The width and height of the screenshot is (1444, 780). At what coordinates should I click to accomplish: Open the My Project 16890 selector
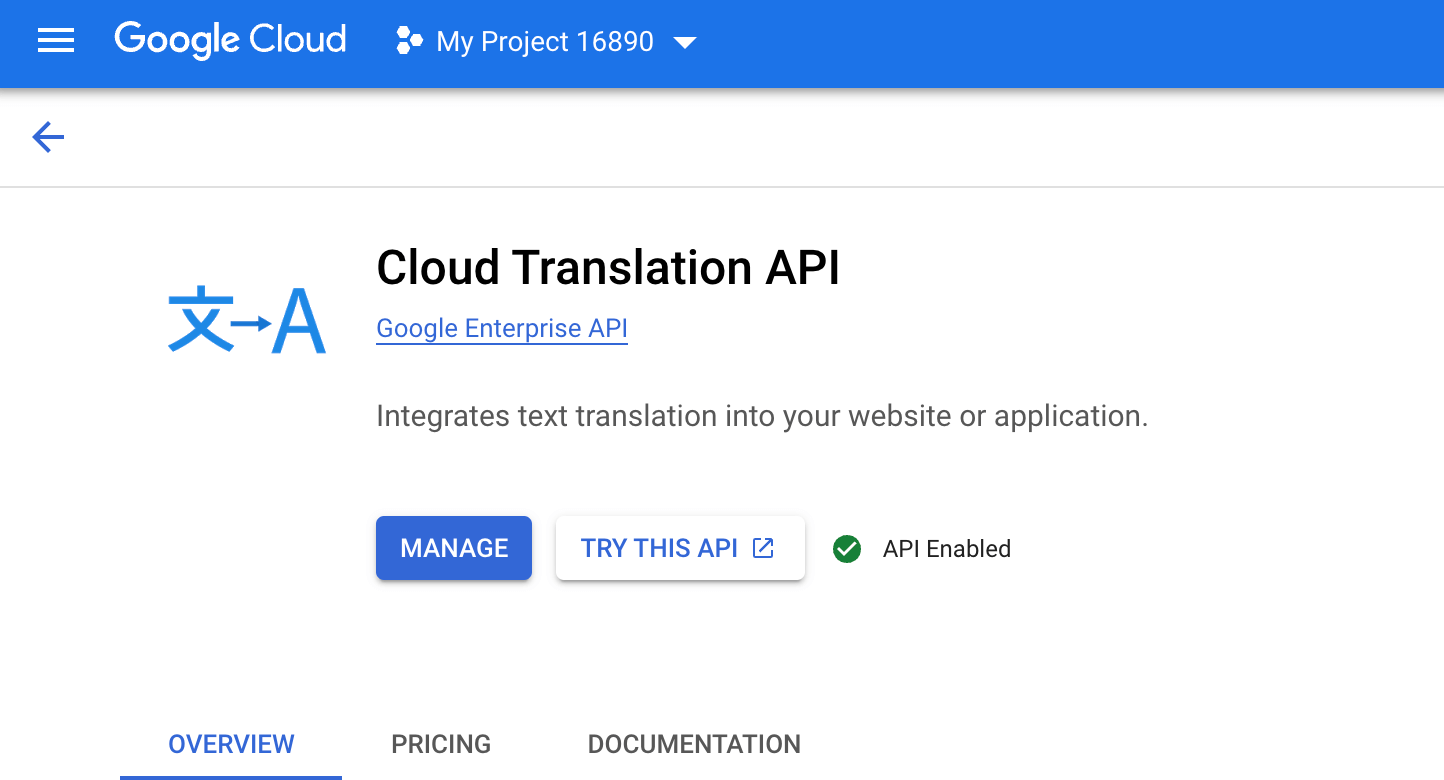click(x=546, y=42)
